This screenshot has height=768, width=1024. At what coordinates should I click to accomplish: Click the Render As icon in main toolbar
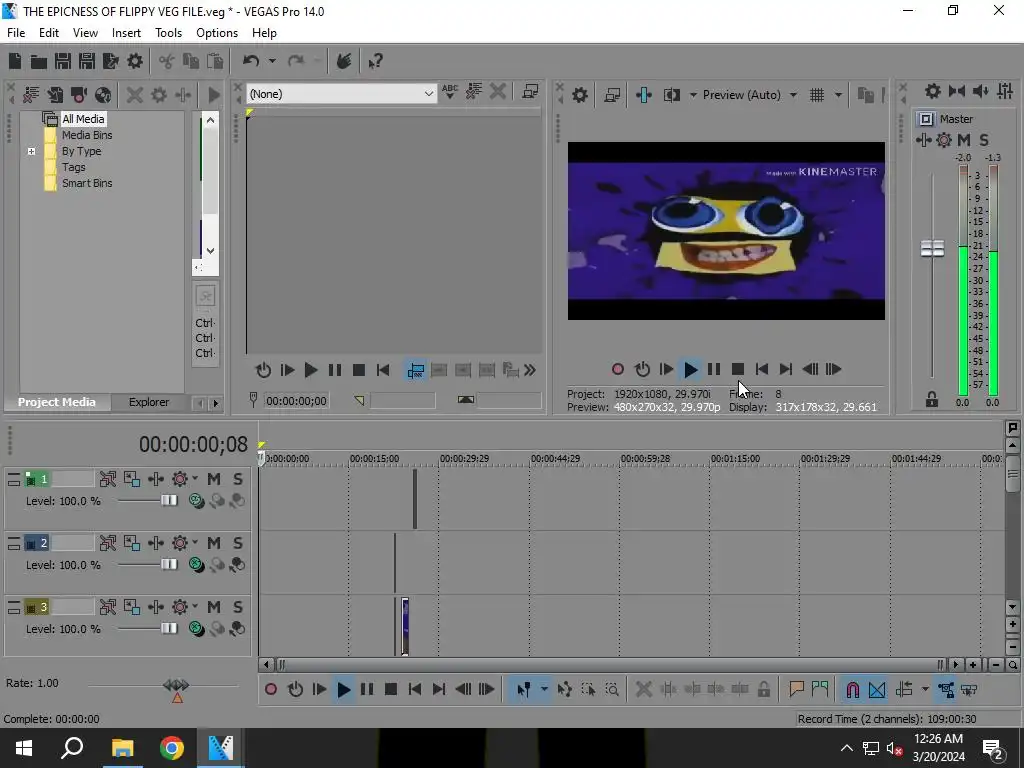pos(111,61)
